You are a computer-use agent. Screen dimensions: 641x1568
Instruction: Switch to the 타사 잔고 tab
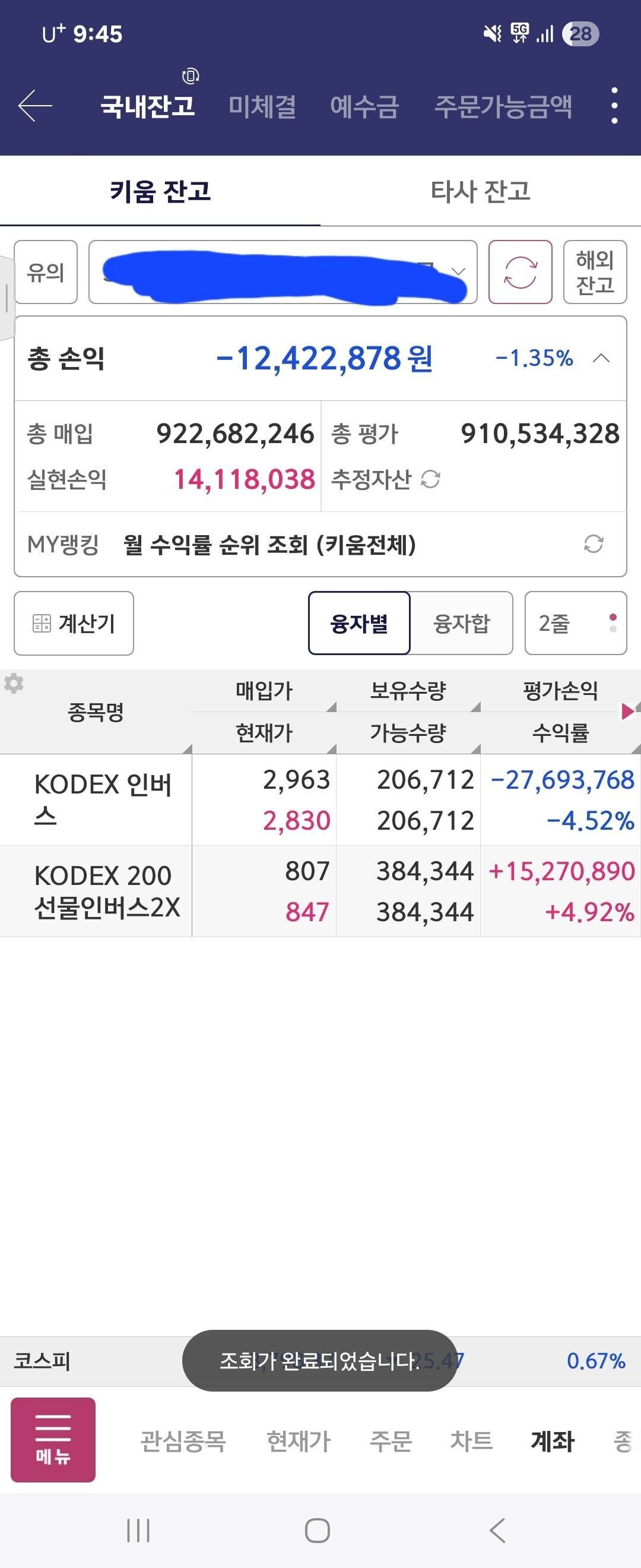click(480, 192)
